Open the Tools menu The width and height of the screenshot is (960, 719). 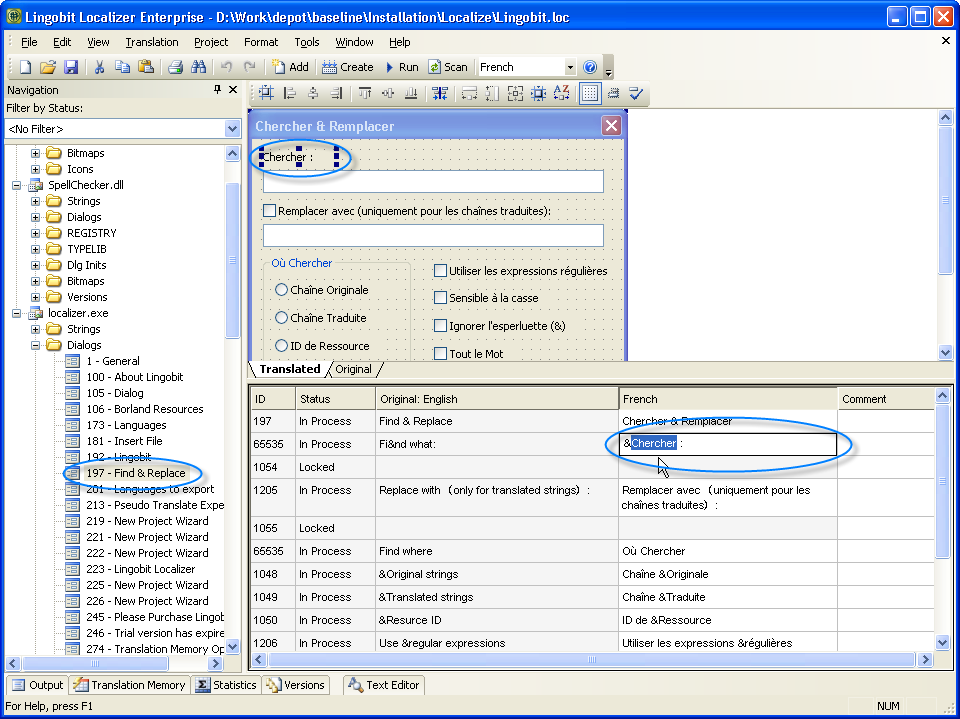point(307,42)
